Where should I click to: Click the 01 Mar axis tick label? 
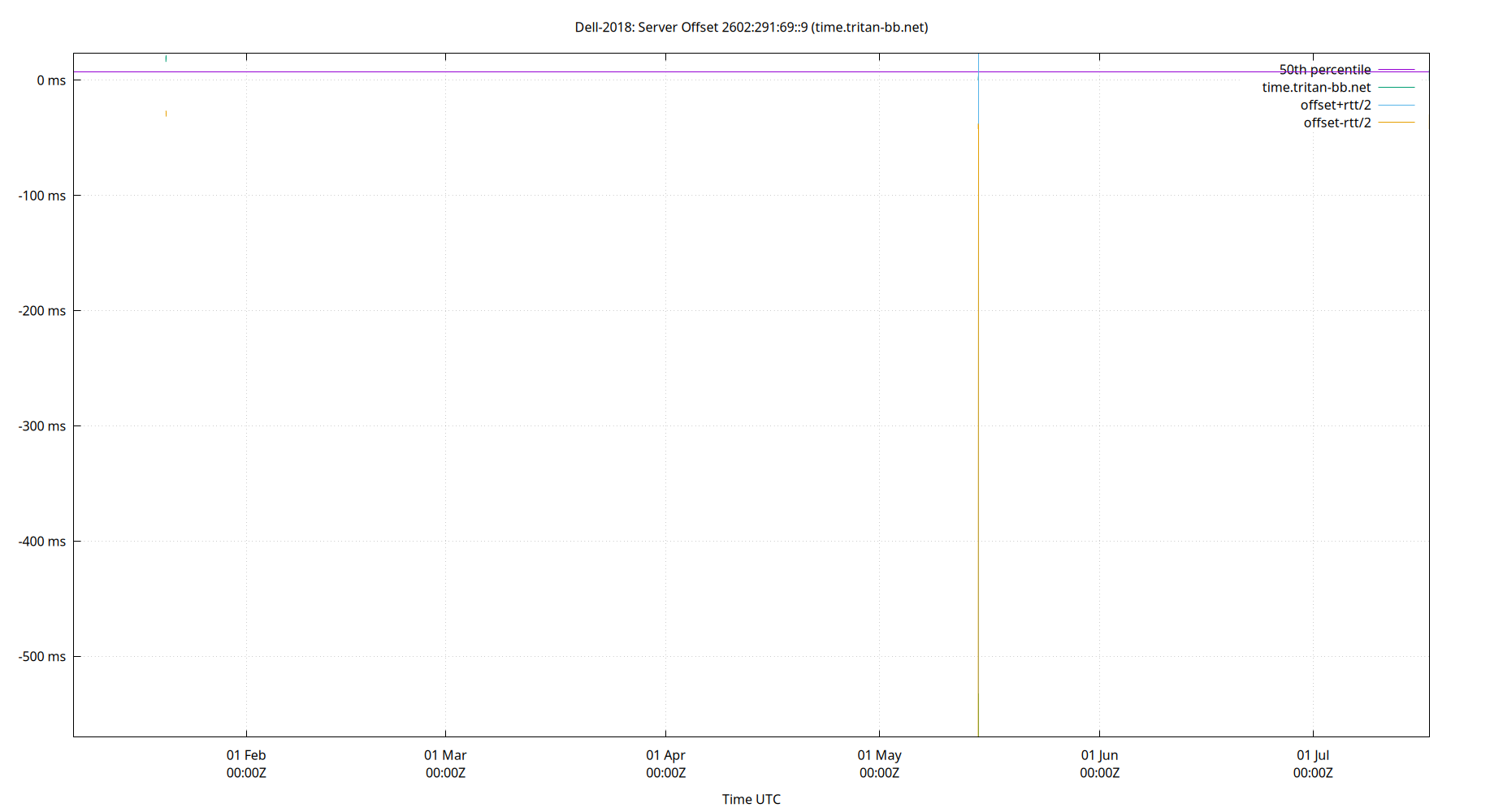[445, 755]
